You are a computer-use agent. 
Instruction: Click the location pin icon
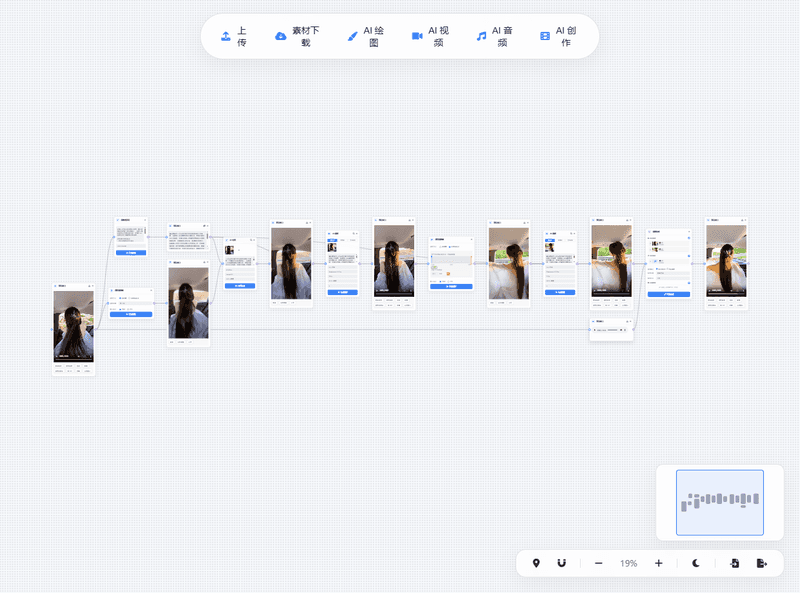click(536, 563)
